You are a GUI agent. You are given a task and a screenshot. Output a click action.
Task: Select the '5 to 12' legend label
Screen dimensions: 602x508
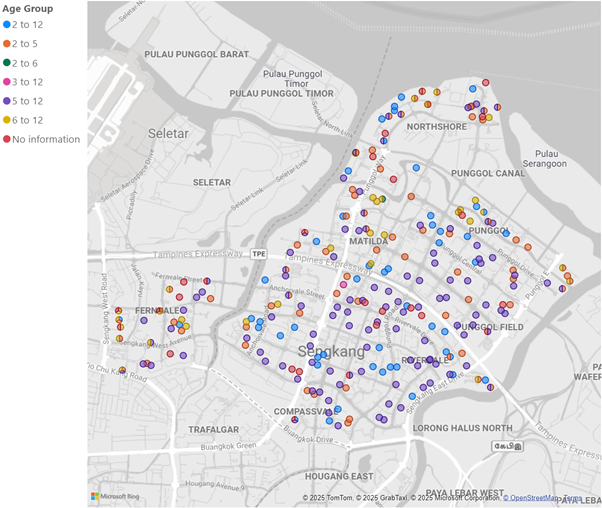tap(27, 101)
